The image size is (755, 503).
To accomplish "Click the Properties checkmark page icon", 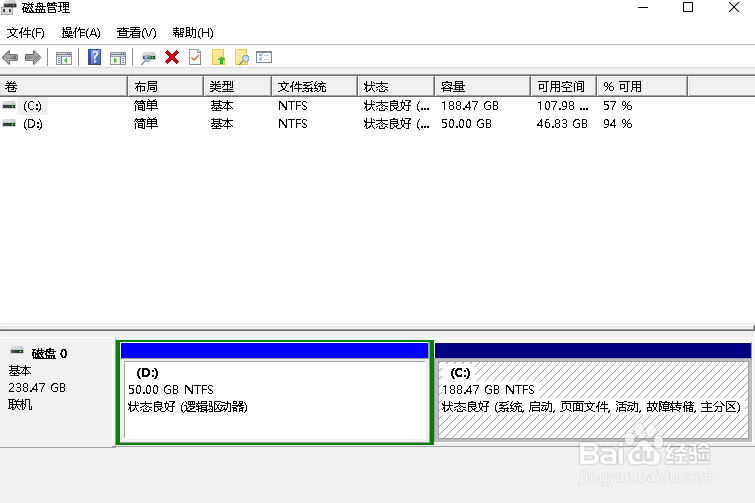I will click(x=195, y=57).
